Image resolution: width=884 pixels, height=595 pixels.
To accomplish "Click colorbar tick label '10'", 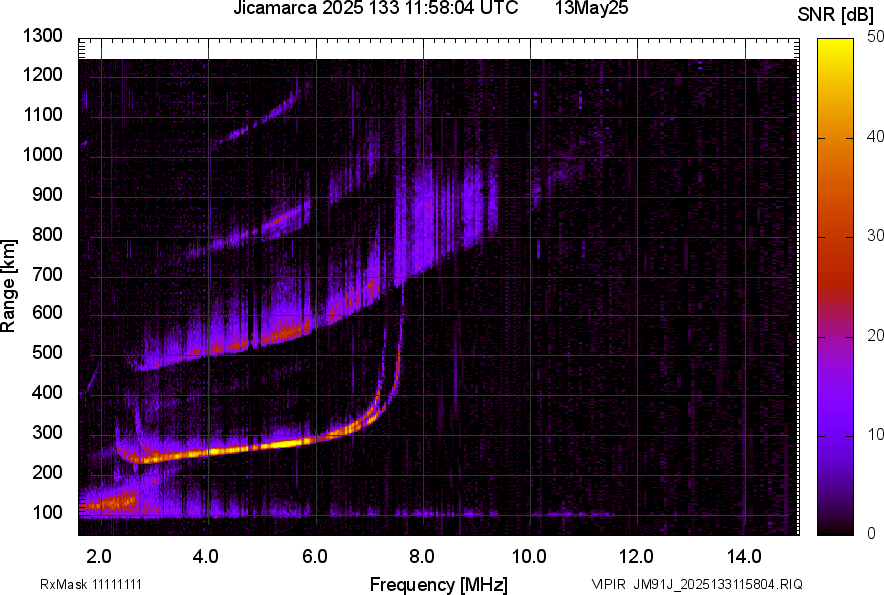I will [x=876, y=435].
